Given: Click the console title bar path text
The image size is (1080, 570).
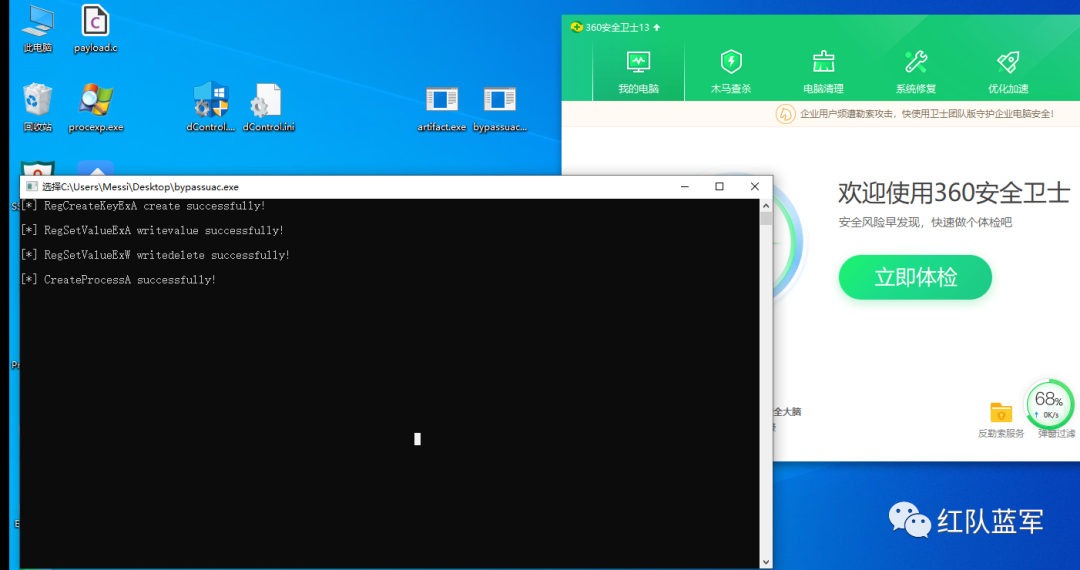Looking at the screenshot, I should 141,187.
